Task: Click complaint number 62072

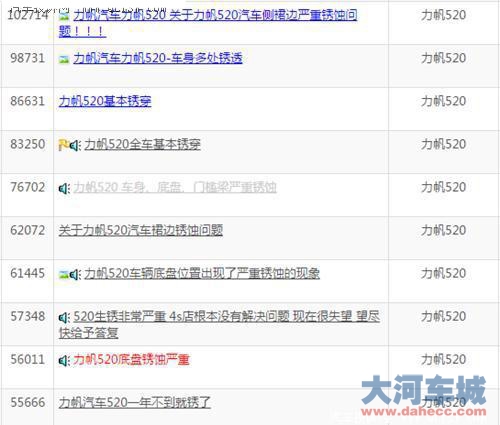Action: (x=28, y=230)
